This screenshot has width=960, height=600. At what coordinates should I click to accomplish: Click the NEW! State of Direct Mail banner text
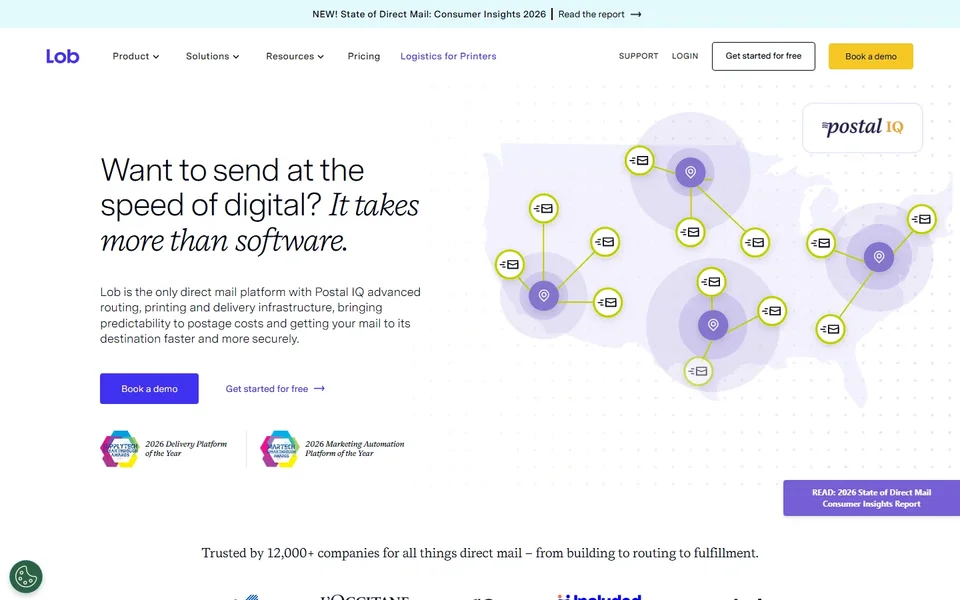click(429, 14)
